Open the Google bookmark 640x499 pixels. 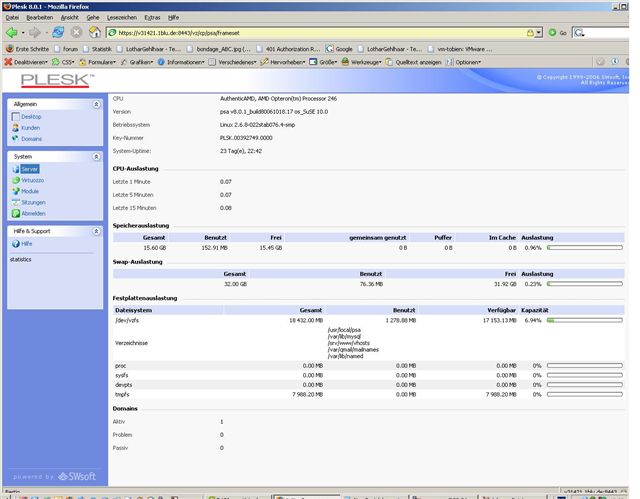click(x=339, y=49)
